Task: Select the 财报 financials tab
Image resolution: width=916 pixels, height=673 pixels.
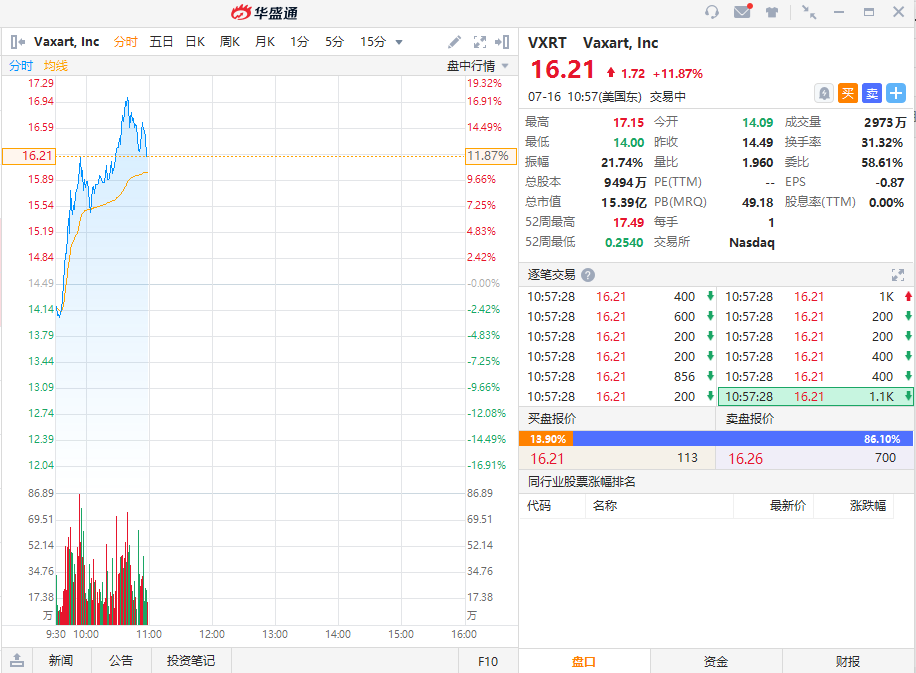Action: point(848,661)
